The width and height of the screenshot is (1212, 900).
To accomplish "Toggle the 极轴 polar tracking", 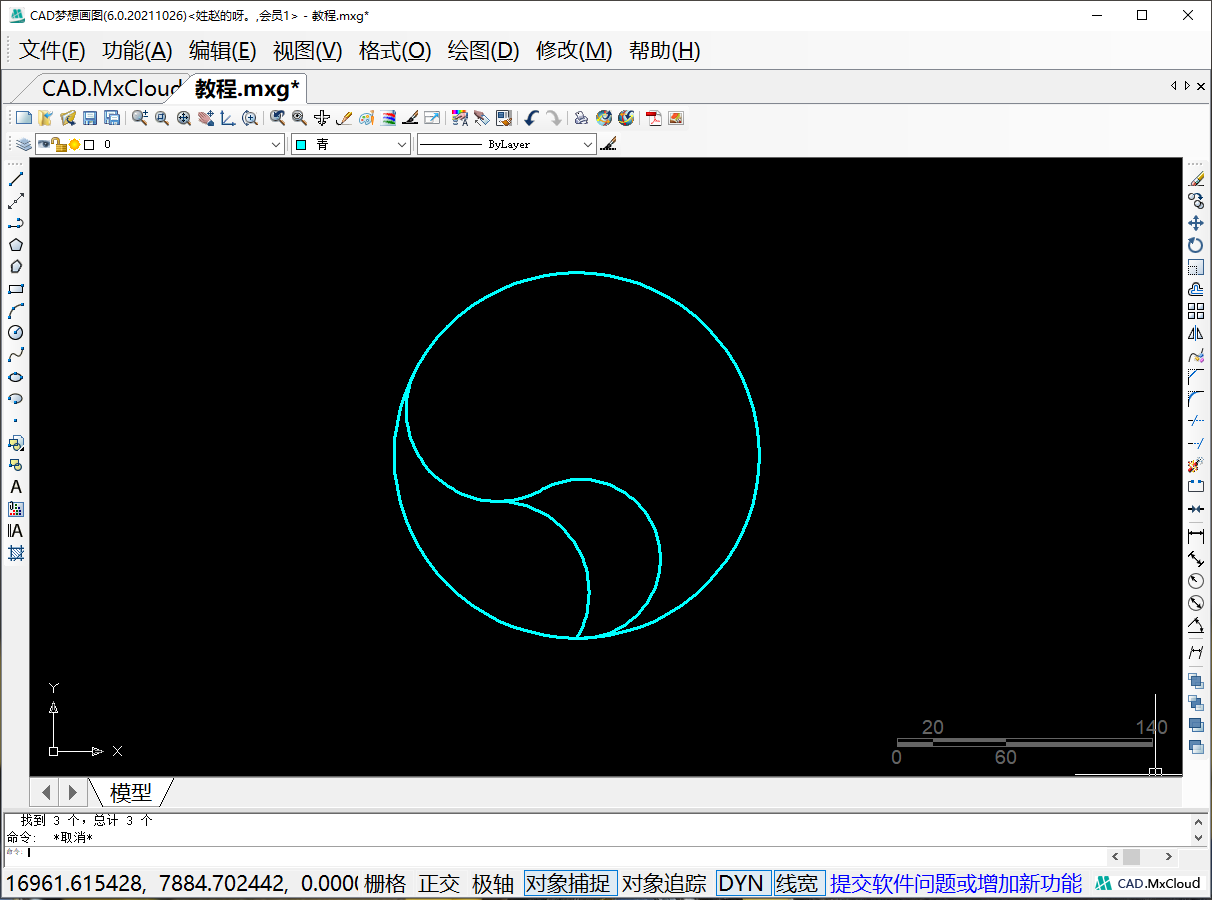I will point(493,884).
